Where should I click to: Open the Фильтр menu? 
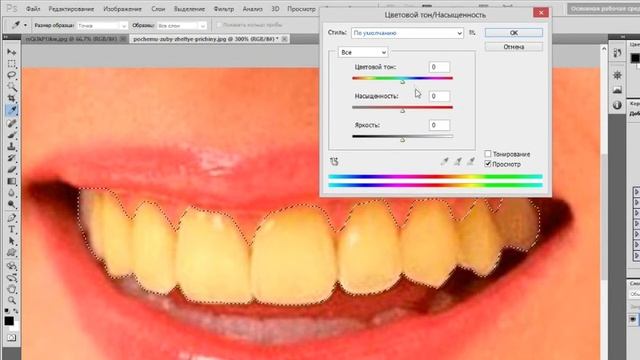(224, 9)
